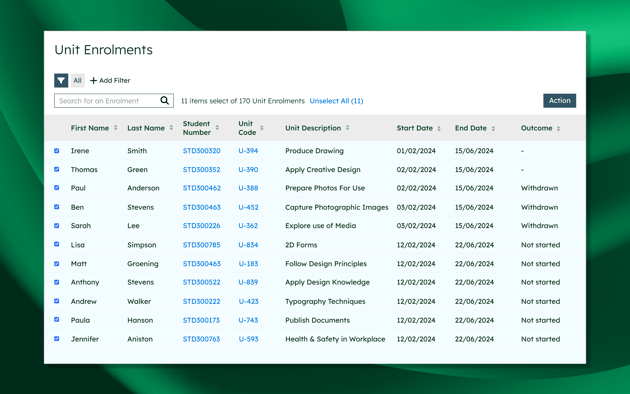
Task: Click 'Health & Safety in Workplace' cell
Action: (x=335, y=339)
